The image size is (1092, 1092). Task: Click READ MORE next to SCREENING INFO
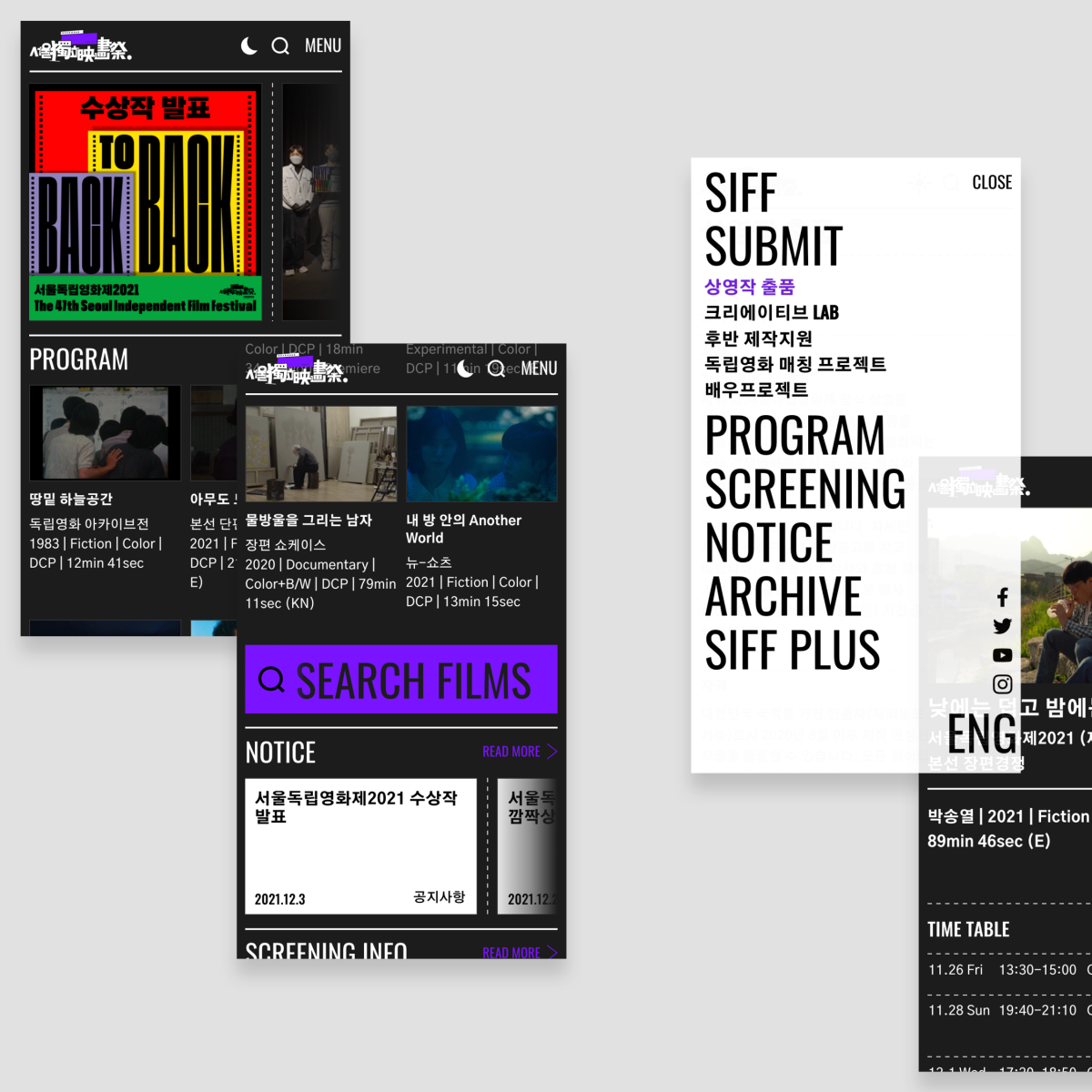tap(511, 952)
